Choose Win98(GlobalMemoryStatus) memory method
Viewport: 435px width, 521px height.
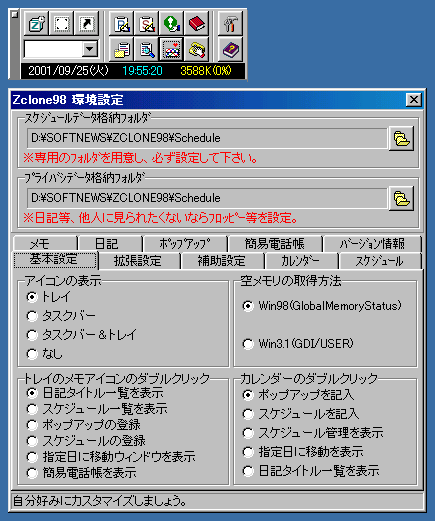coord(322,306)
